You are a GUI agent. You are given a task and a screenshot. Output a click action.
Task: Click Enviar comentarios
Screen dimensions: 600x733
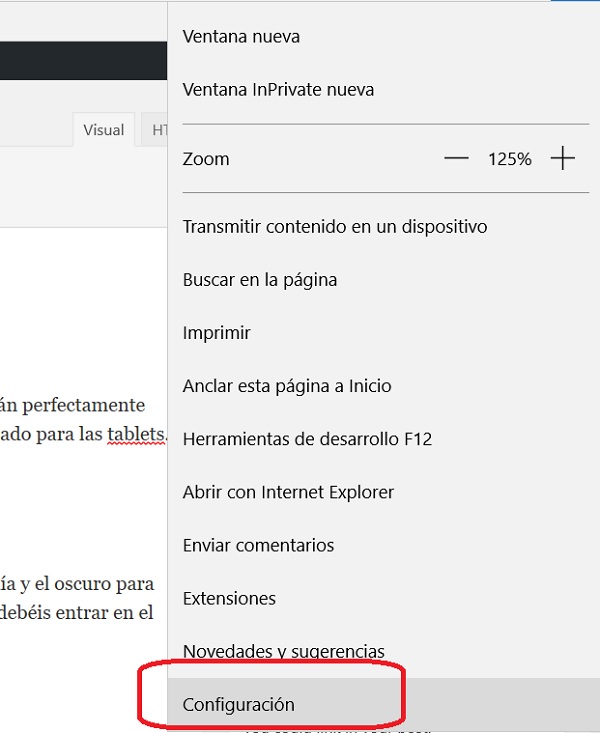(258, 545)
